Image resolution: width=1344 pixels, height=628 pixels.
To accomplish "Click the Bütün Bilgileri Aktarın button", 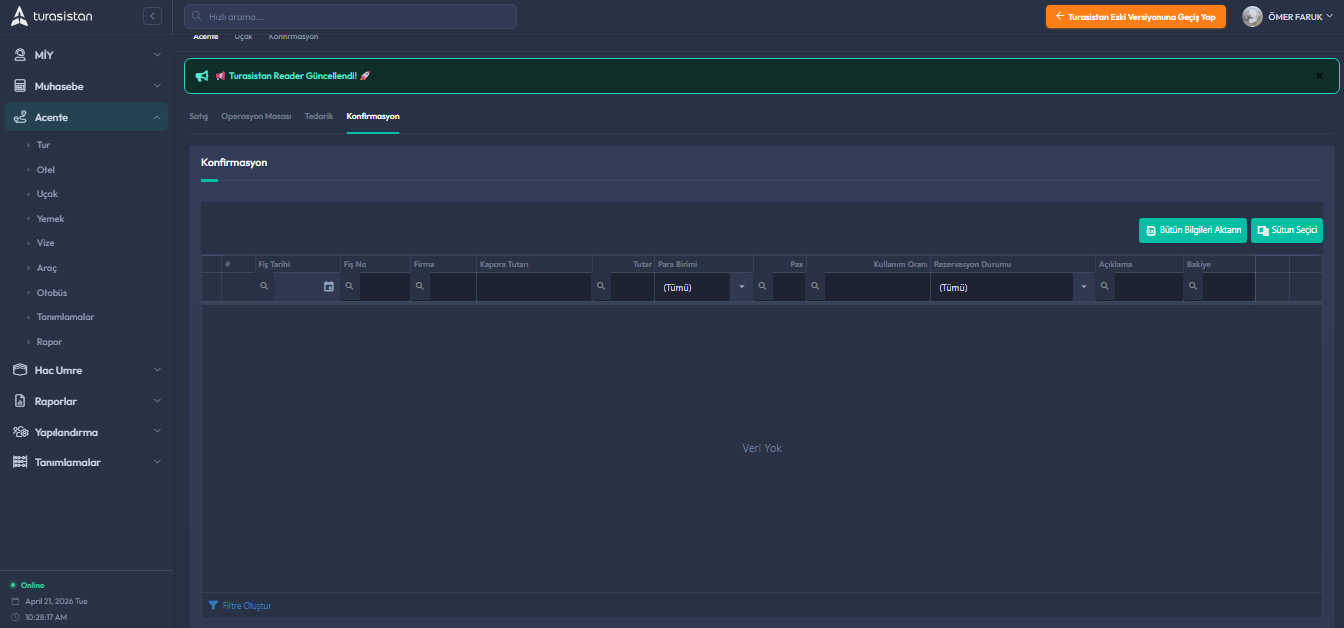I will point(1192,230).
